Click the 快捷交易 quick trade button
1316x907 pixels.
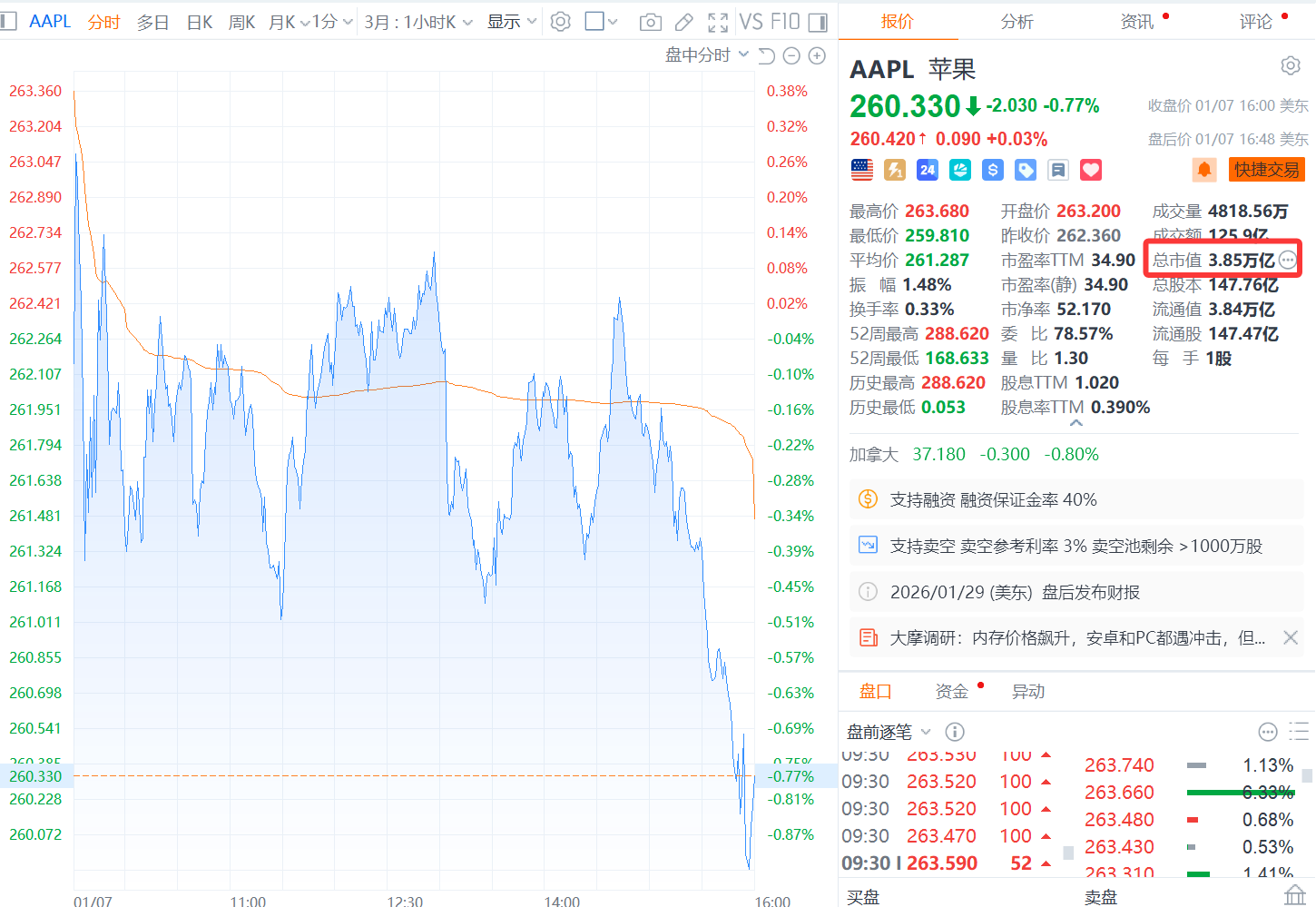click(x=1266, y=170)
